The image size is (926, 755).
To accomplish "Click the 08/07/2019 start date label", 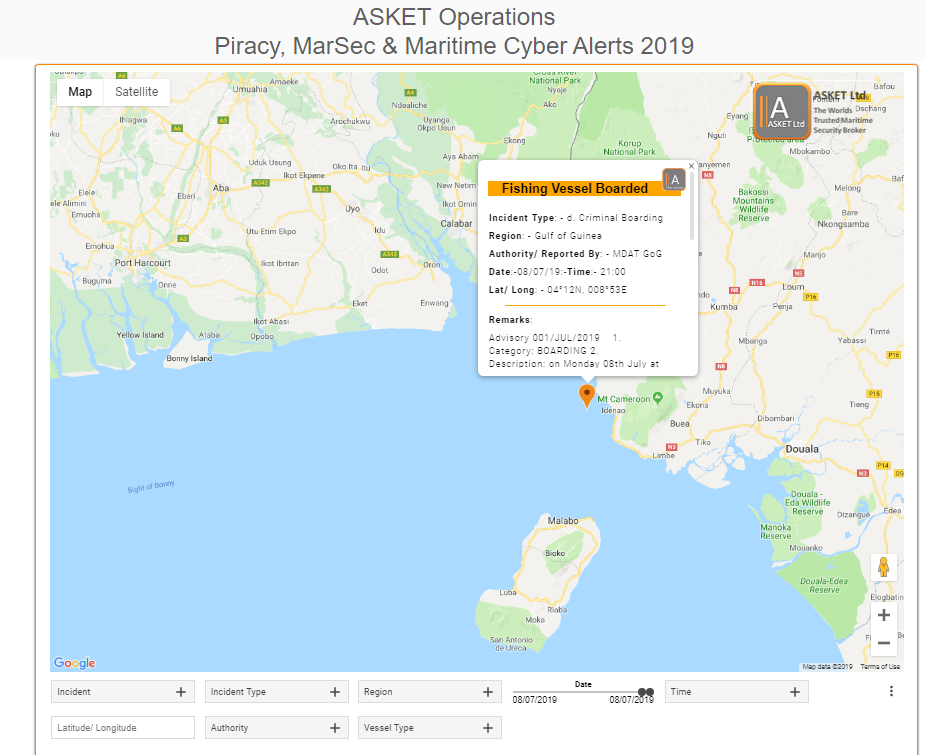I will (534, 700).
